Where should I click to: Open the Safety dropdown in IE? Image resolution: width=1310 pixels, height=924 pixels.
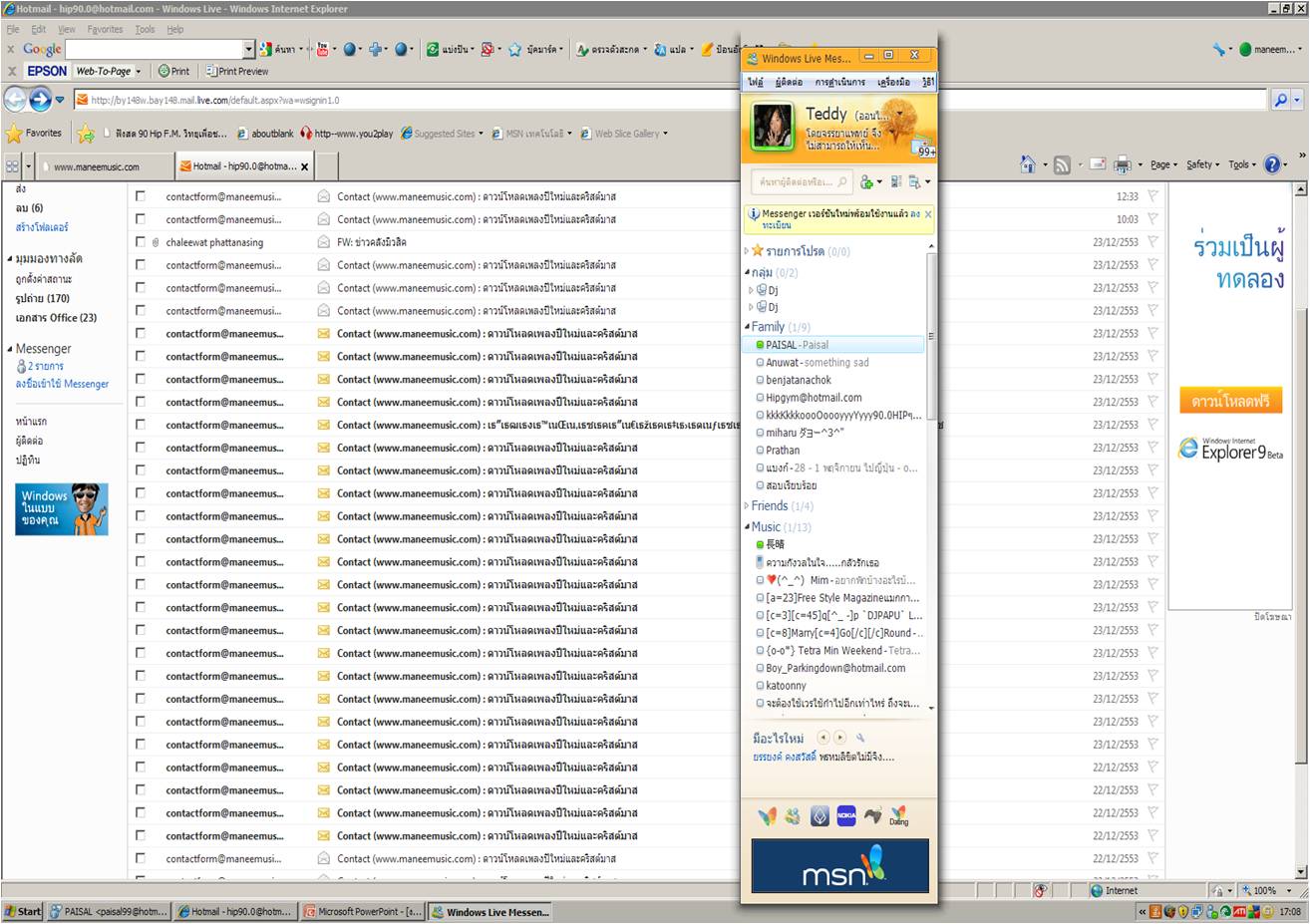point(1203,164)
